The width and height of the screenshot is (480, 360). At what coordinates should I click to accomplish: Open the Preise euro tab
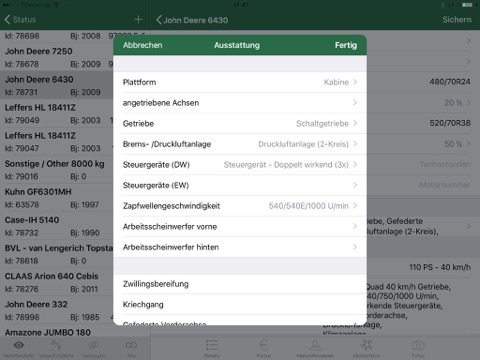[263, 348]
